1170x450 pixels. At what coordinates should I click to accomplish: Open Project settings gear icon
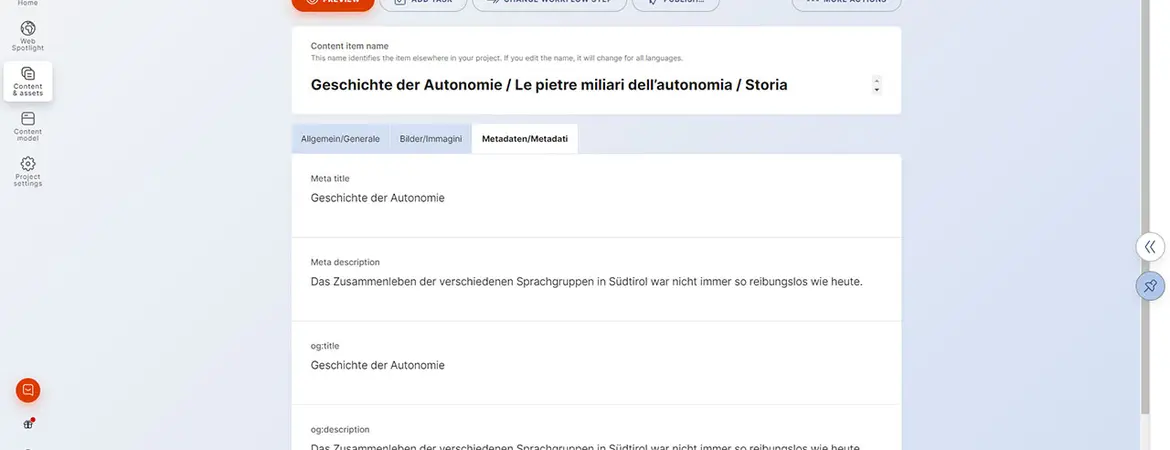pos(28,170)
